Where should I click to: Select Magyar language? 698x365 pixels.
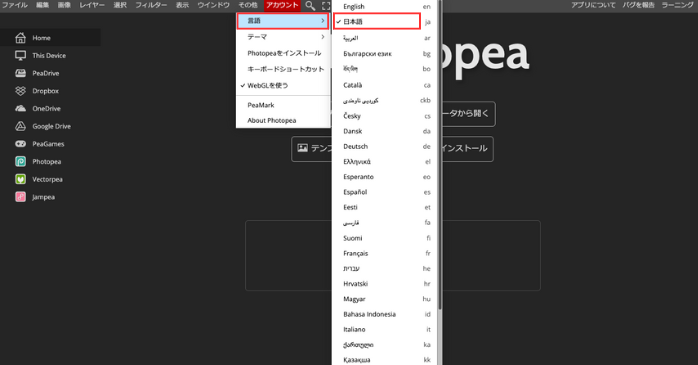click(x=385, y=299)
